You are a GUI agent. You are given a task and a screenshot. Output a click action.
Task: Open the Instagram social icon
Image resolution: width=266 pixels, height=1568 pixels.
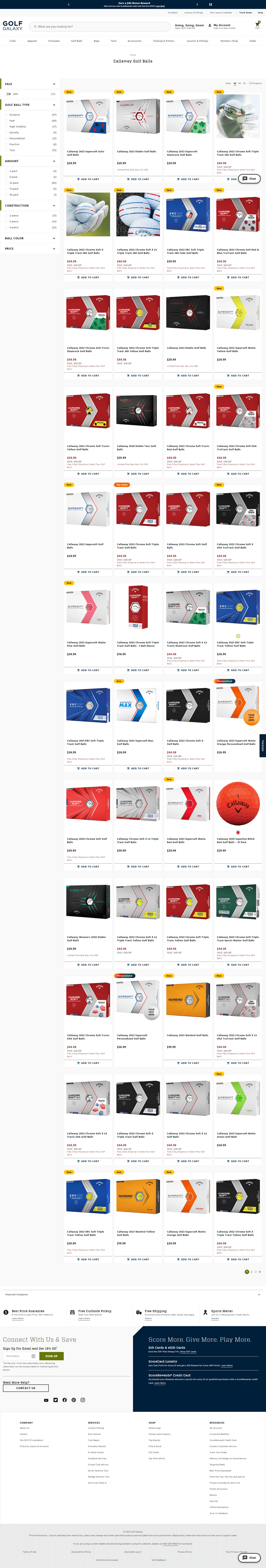pos(83,1400)
